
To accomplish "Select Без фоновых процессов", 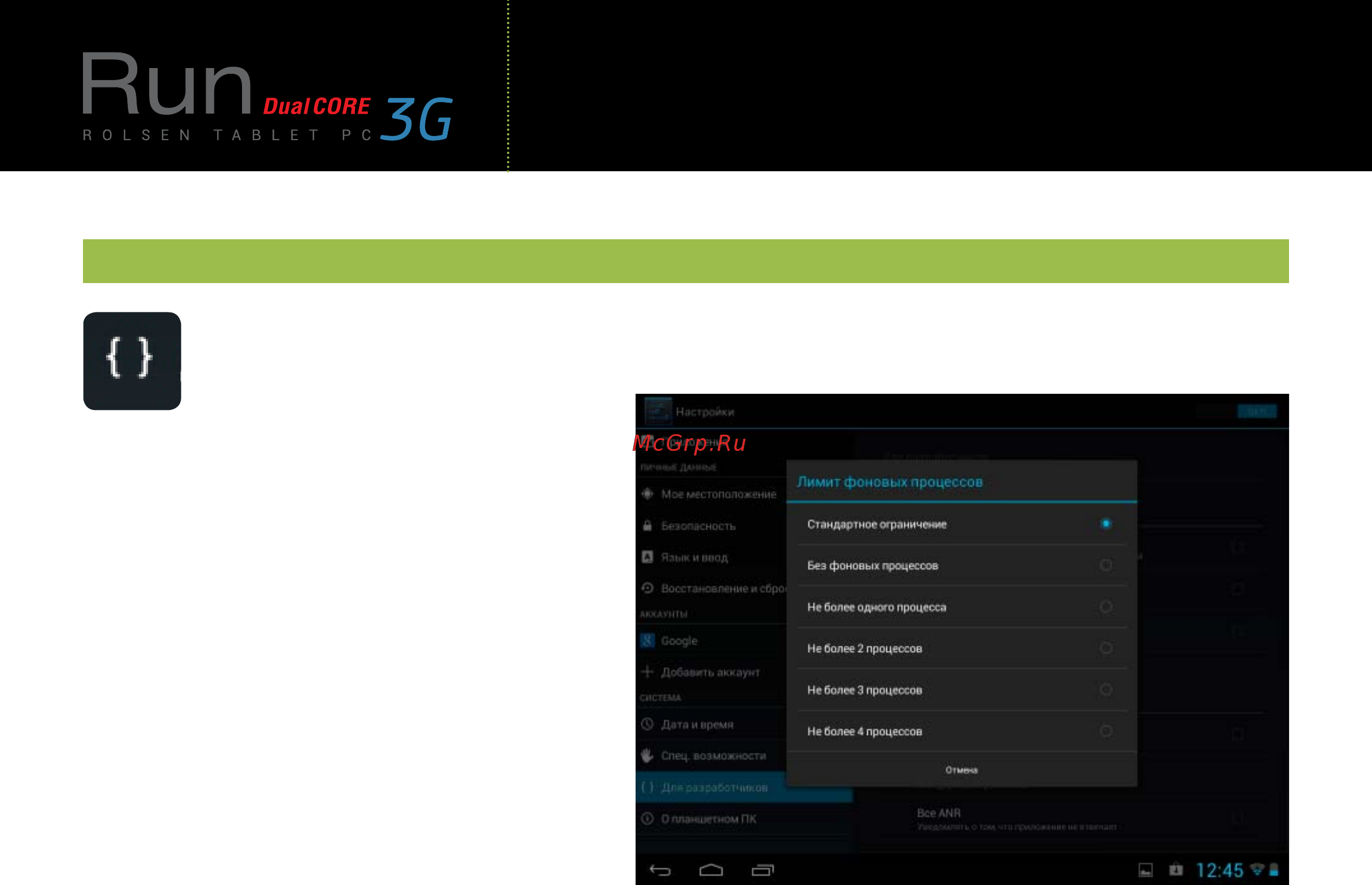I will pos(962,566).
